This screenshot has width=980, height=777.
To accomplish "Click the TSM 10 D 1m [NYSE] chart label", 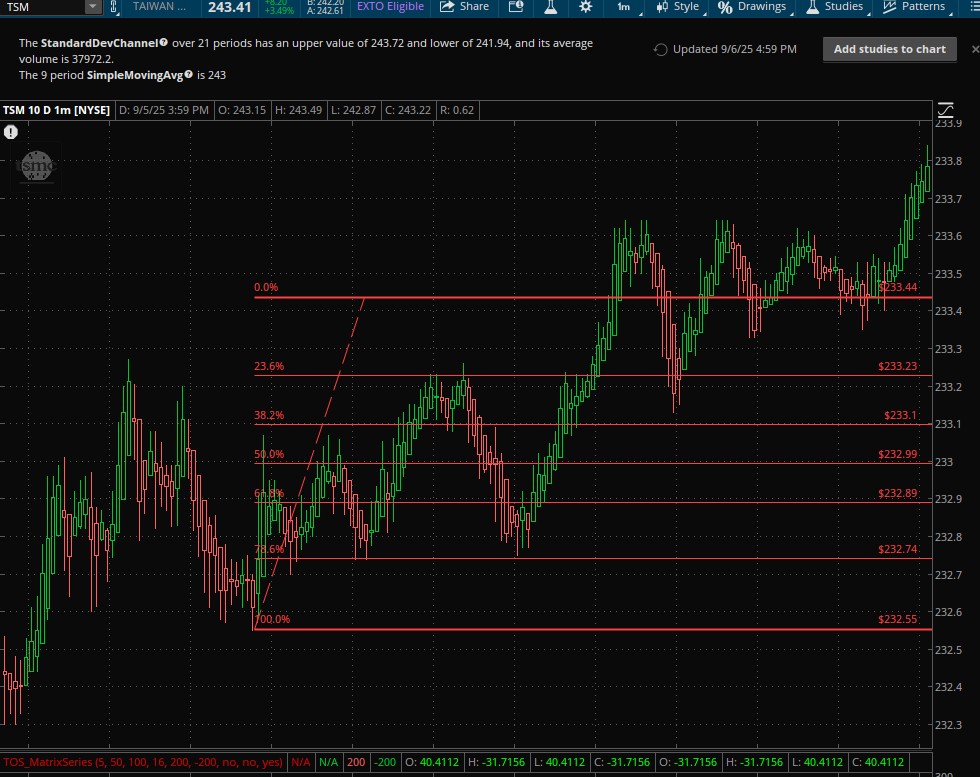I will [x=56, y=110].
